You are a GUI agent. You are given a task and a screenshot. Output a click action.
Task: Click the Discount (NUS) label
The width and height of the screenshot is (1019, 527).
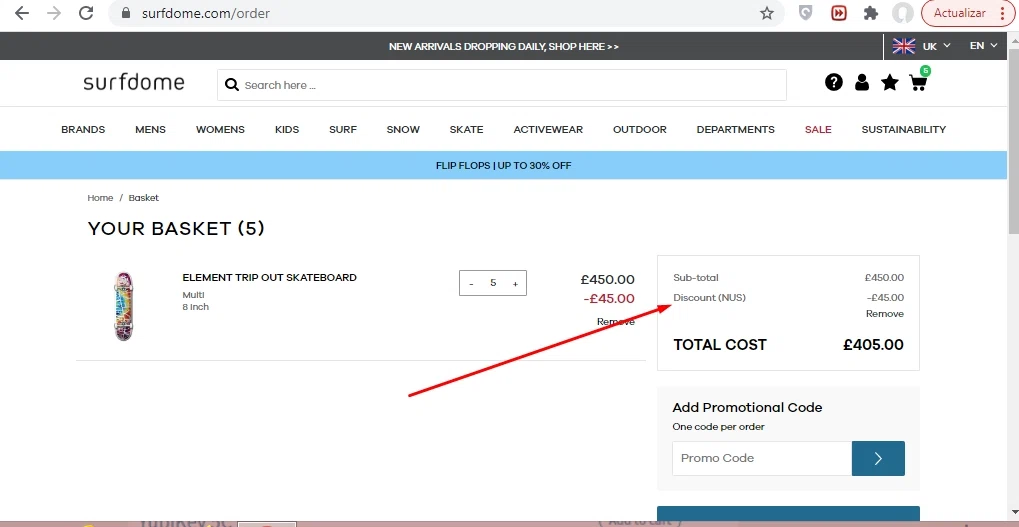pos(710,298)
